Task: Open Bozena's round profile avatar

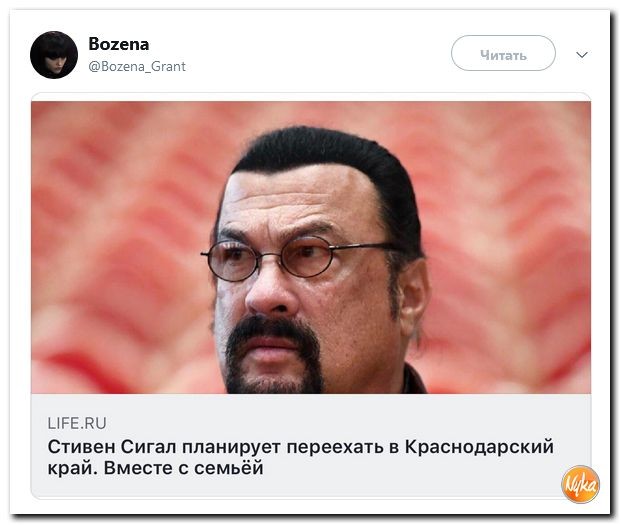Action: point(54,55)
